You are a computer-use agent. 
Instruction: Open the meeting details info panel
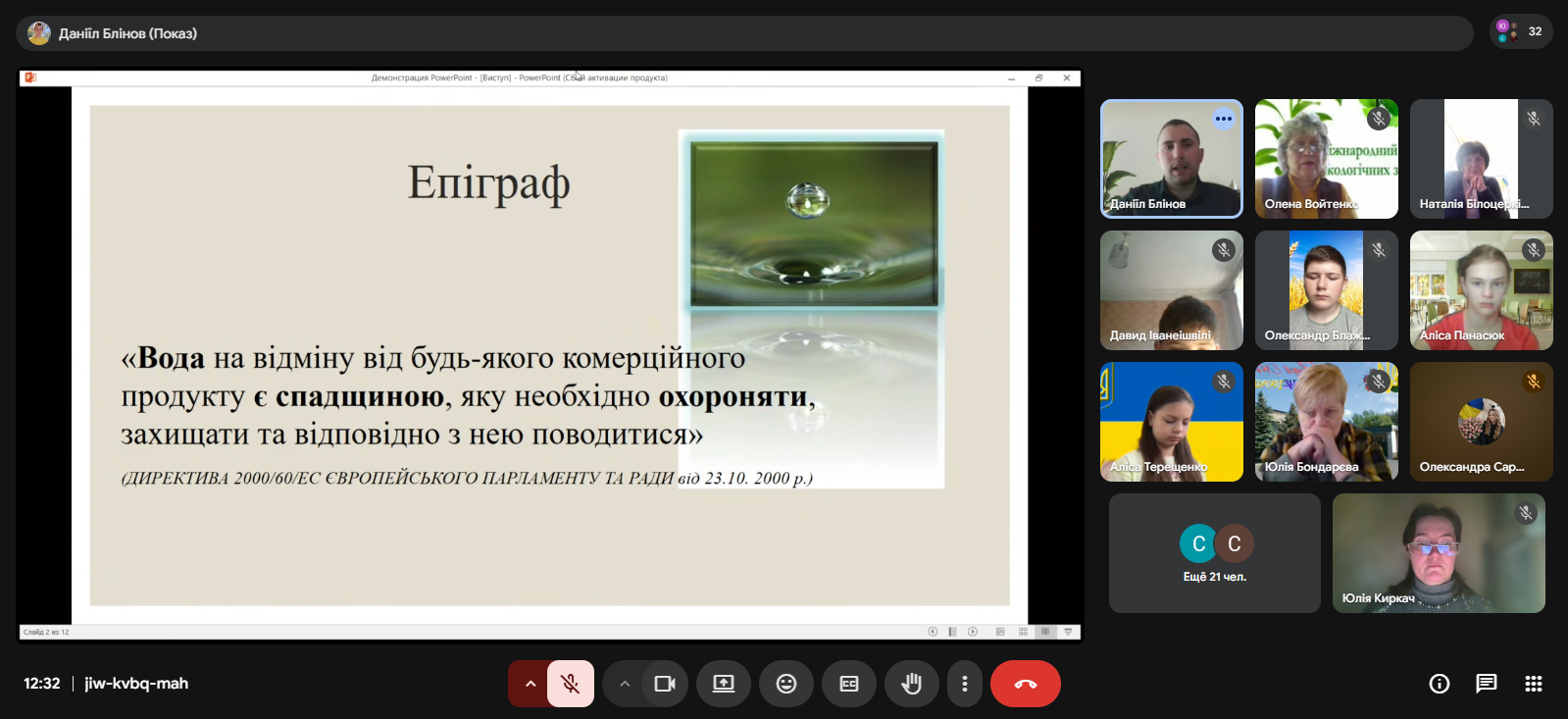1440,684
